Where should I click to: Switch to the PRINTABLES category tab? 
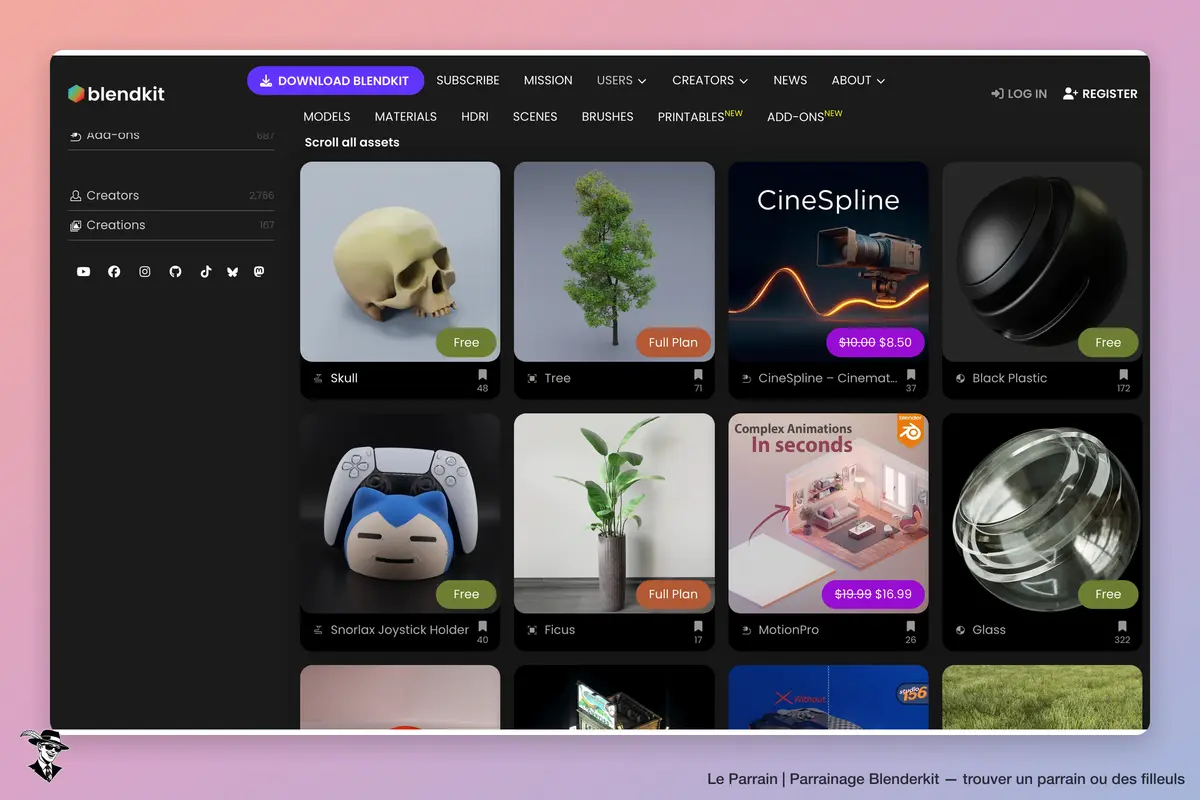pyautogui.click(x=700, y=116)
